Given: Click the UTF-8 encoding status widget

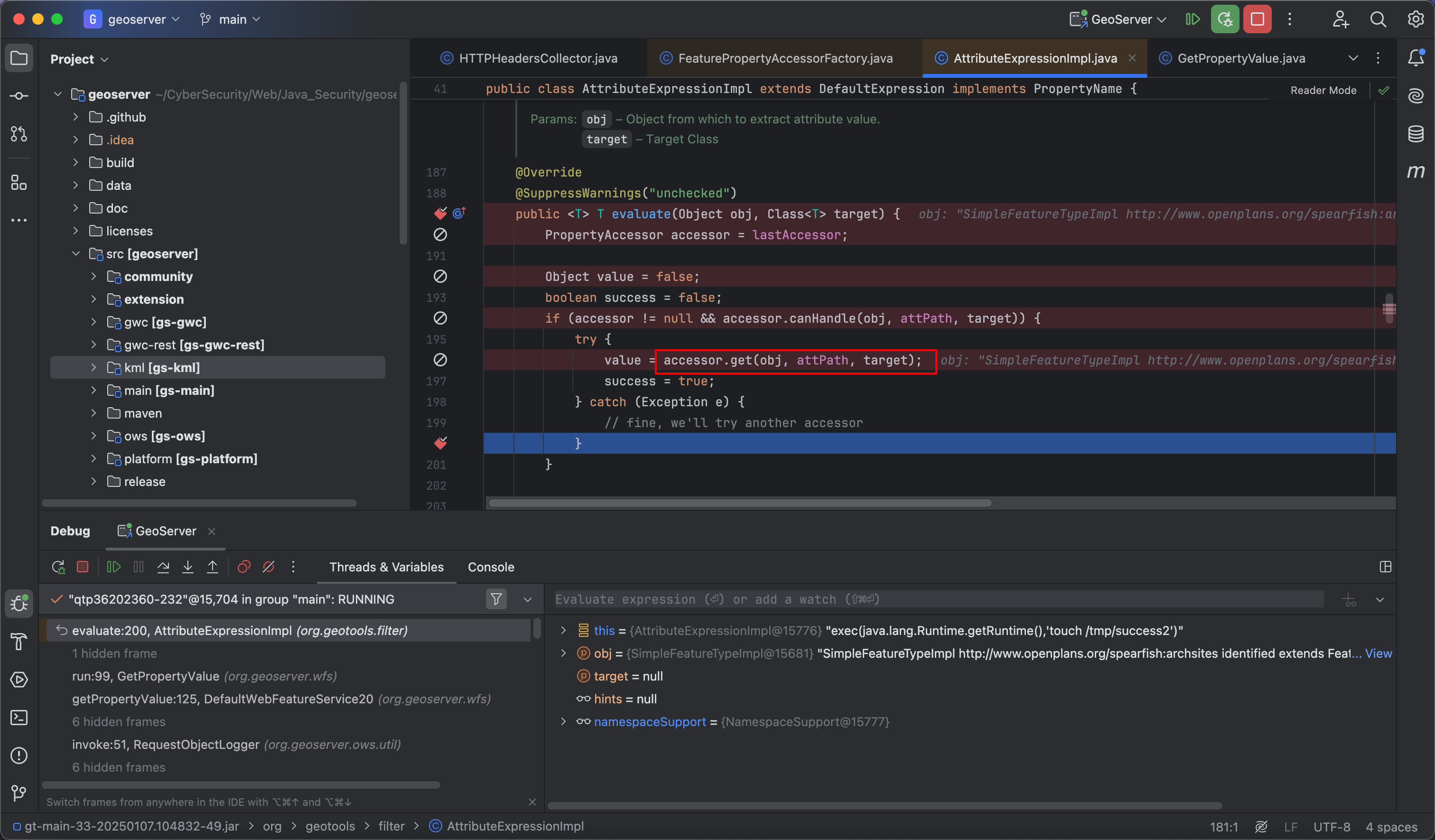Looking at the screenshot, I should click(1332, 826).
